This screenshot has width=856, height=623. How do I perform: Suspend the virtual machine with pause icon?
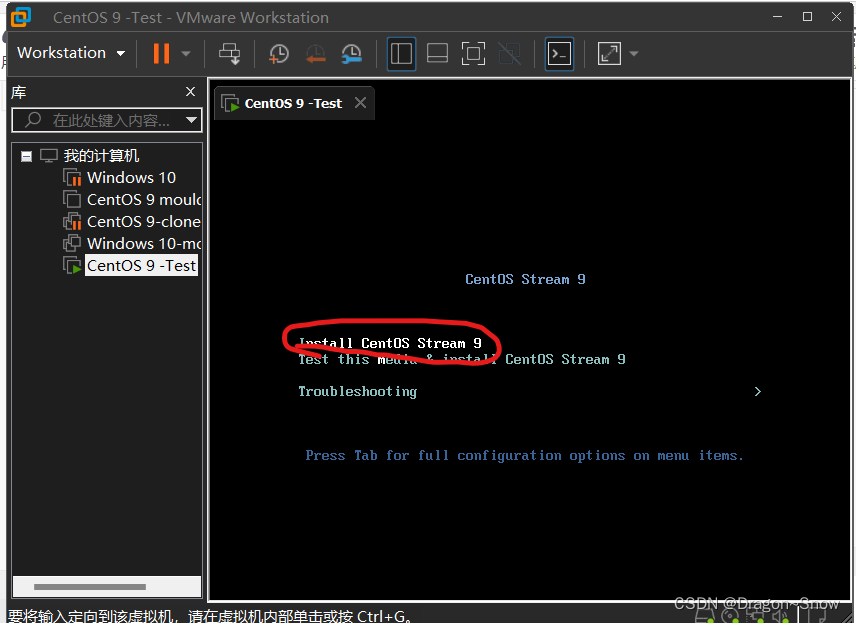[161, 54]
